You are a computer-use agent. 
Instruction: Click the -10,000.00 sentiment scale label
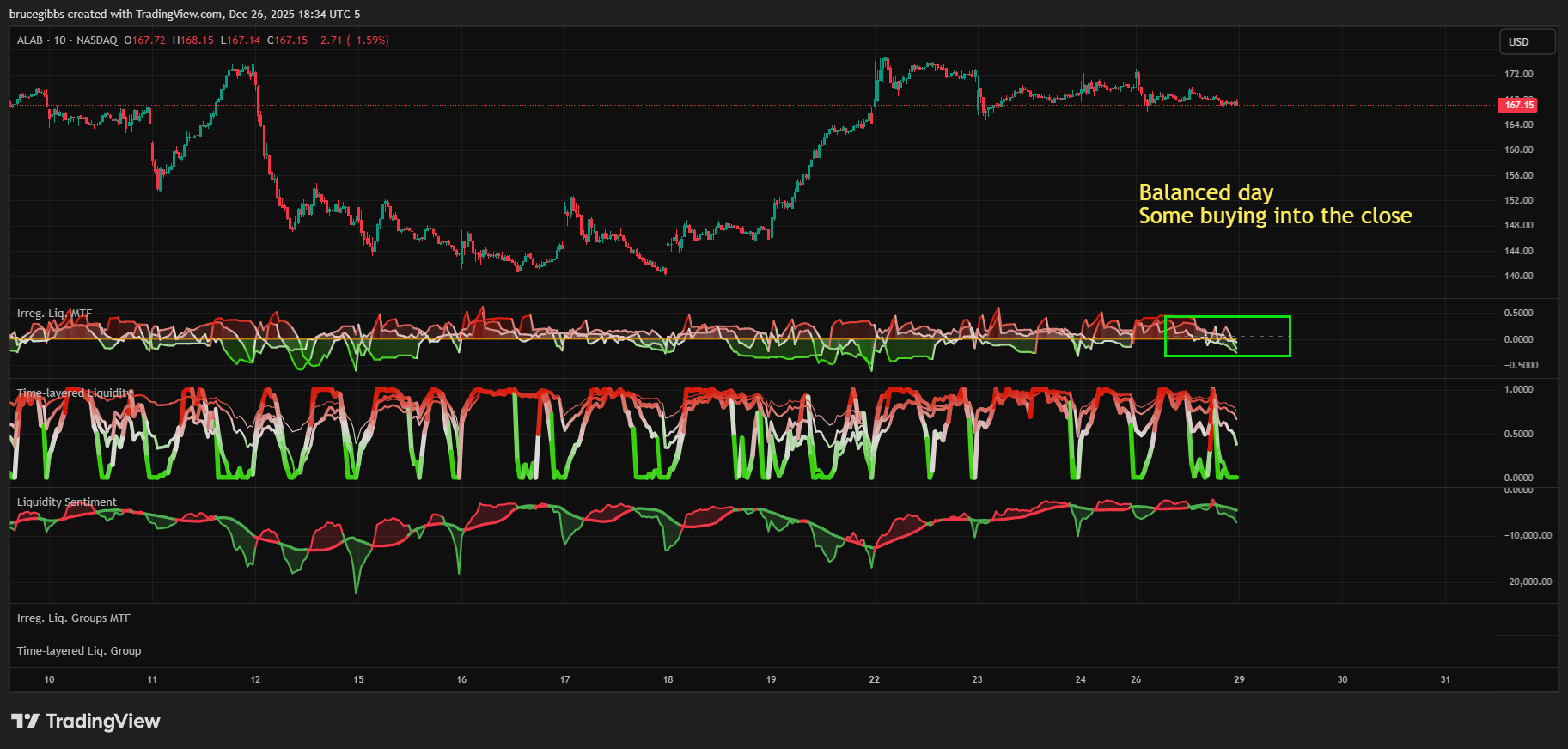tap(1527, 535)
